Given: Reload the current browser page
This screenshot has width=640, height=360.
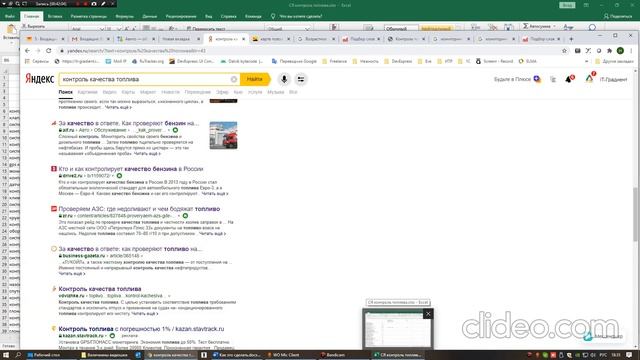Looking at the screenshot, I should pos(49,51).
